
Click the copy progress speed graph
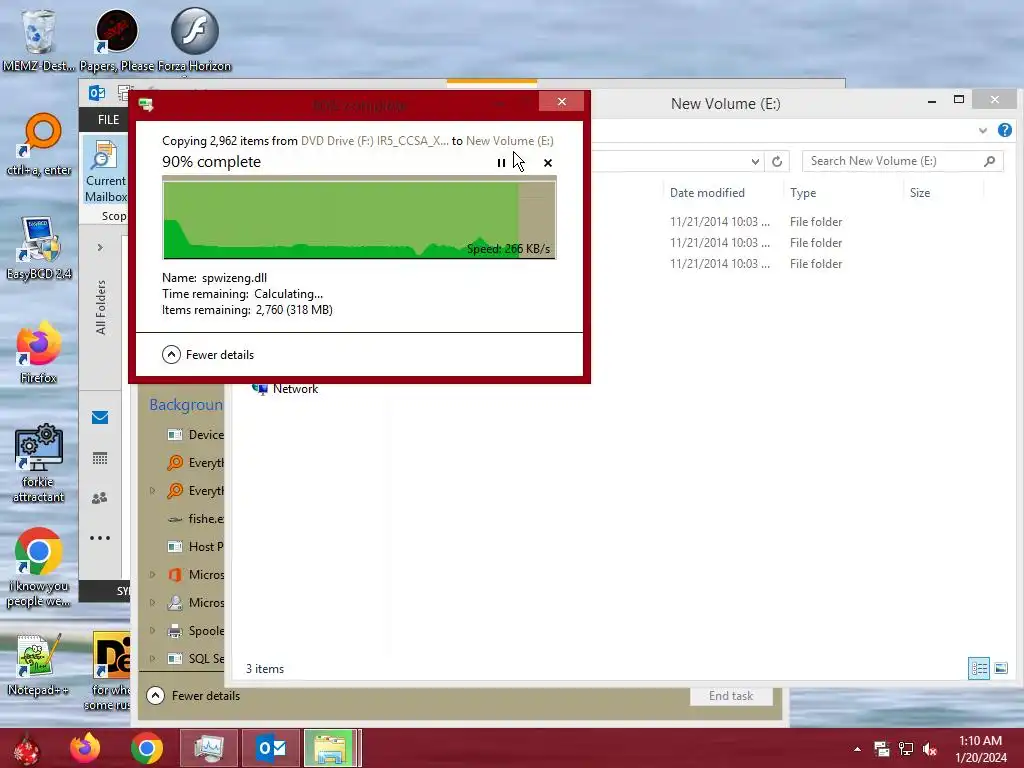click(359, 219)
